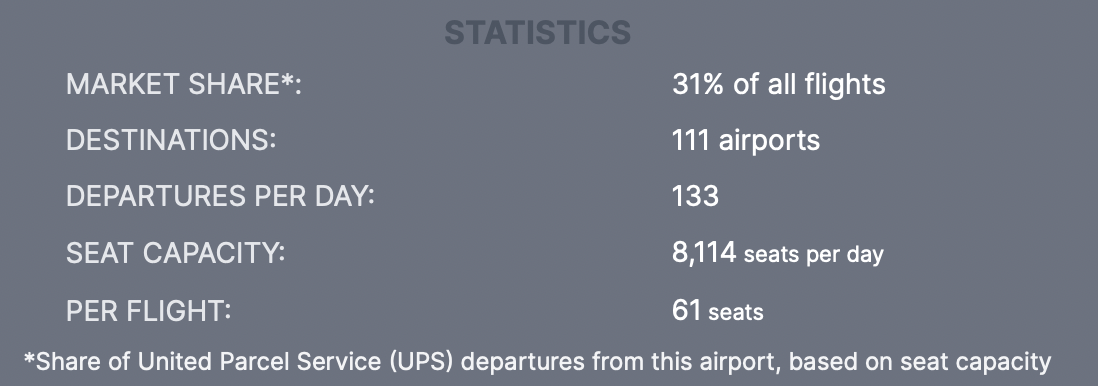
Task: Click the asterisk after MARKET SHARE
Action: 287,80
